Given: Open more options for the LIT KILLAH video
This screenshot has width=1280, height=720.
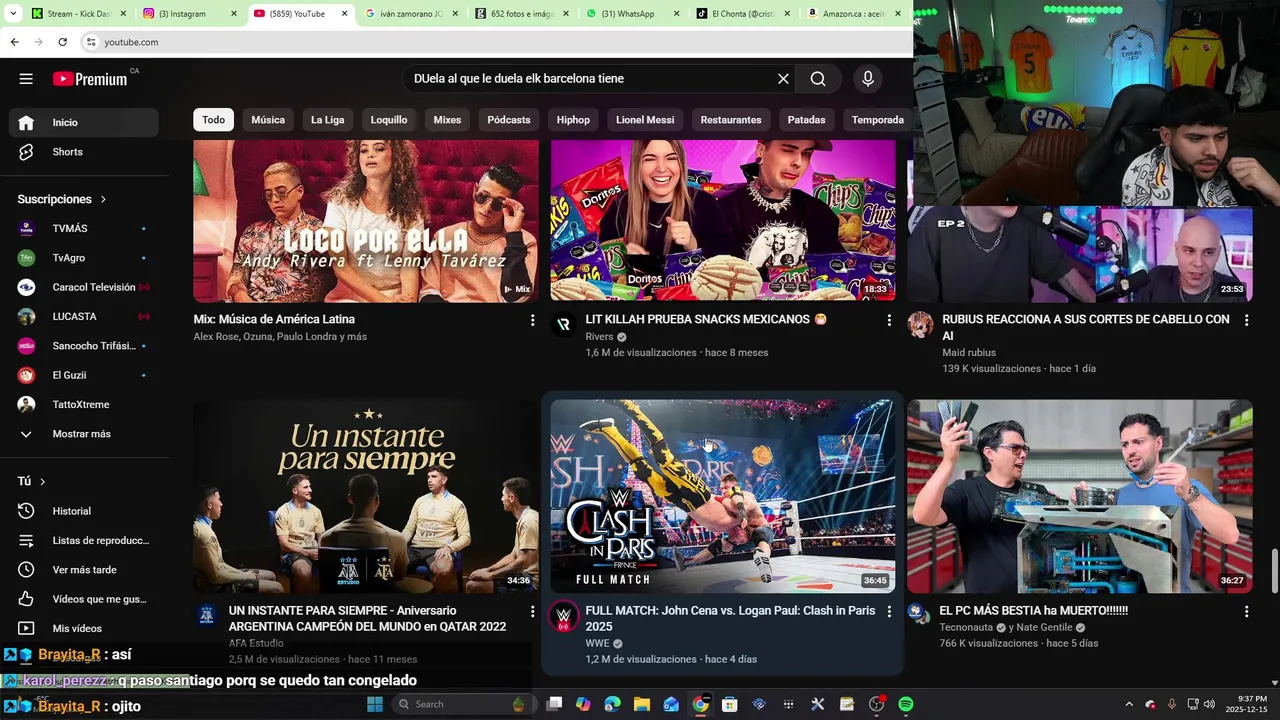Looking at the screenshot, I should [x=889, y=320].
